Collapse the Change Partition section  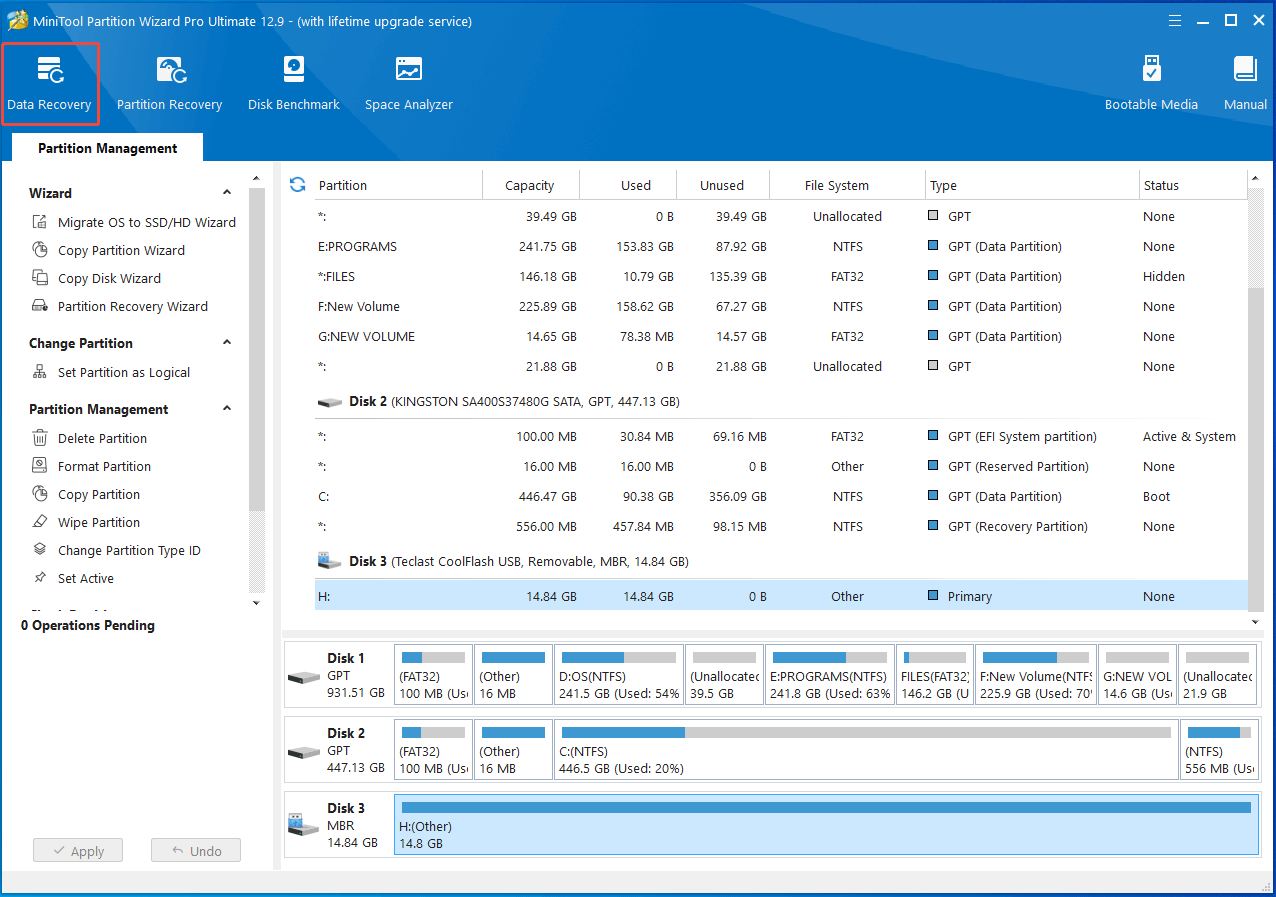point(227,343)
